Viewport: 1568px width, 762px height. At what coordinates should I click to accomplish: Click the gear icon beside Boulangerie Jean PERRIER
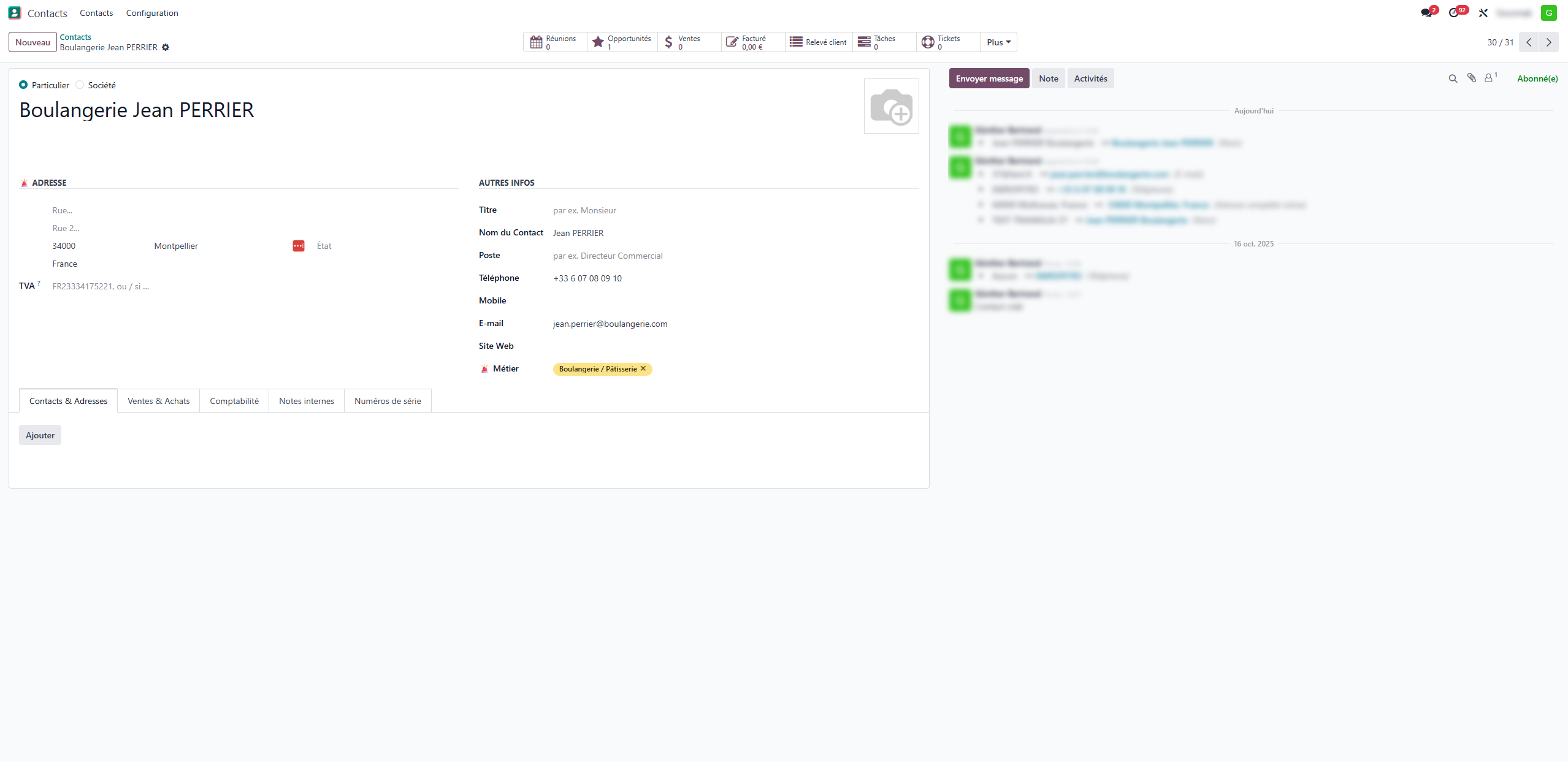pyautogui.click(x=166, y=47)
